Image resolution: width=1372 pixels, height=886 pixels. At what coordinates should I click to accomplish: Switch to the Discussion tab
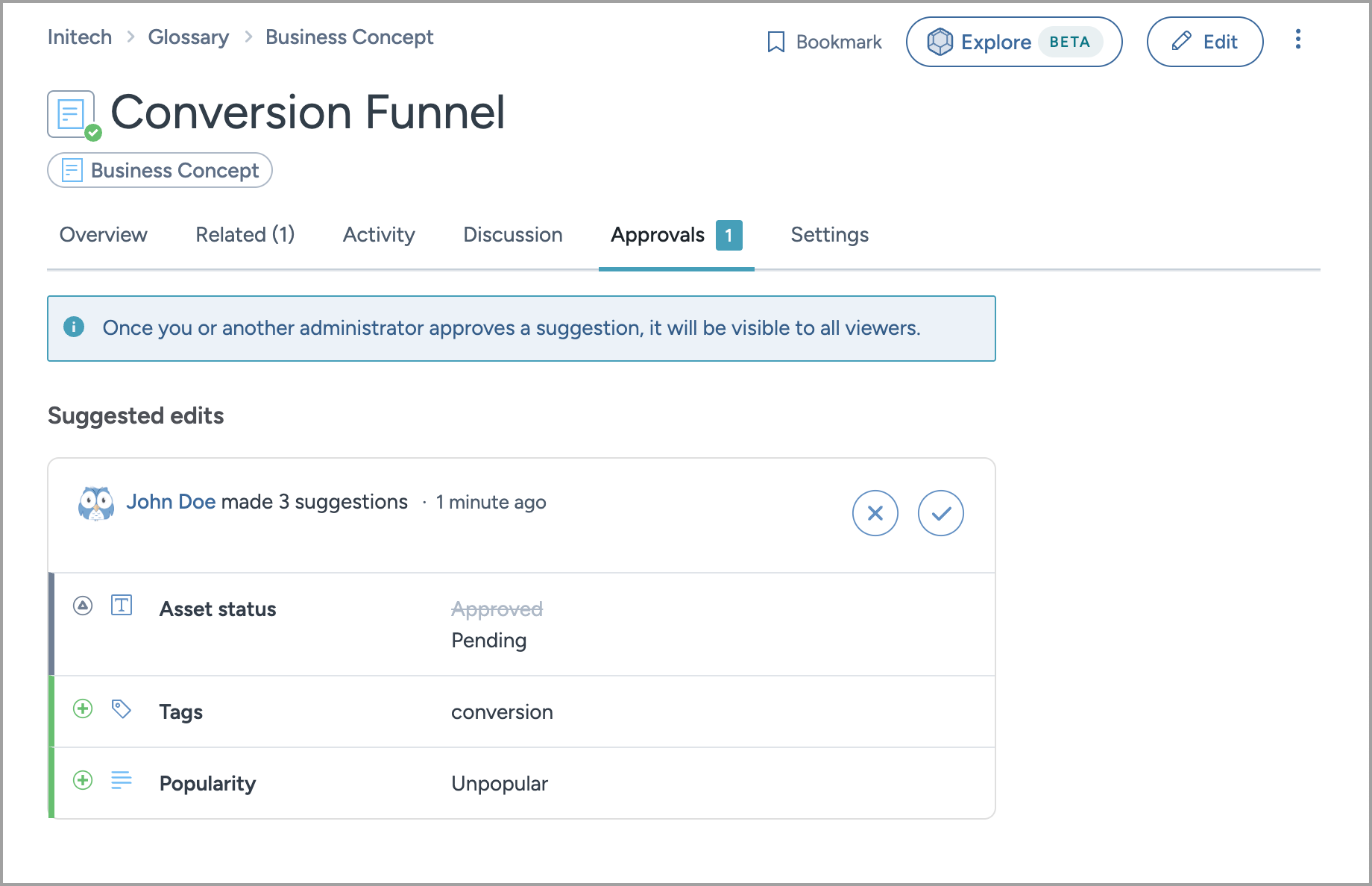point(512,235)
